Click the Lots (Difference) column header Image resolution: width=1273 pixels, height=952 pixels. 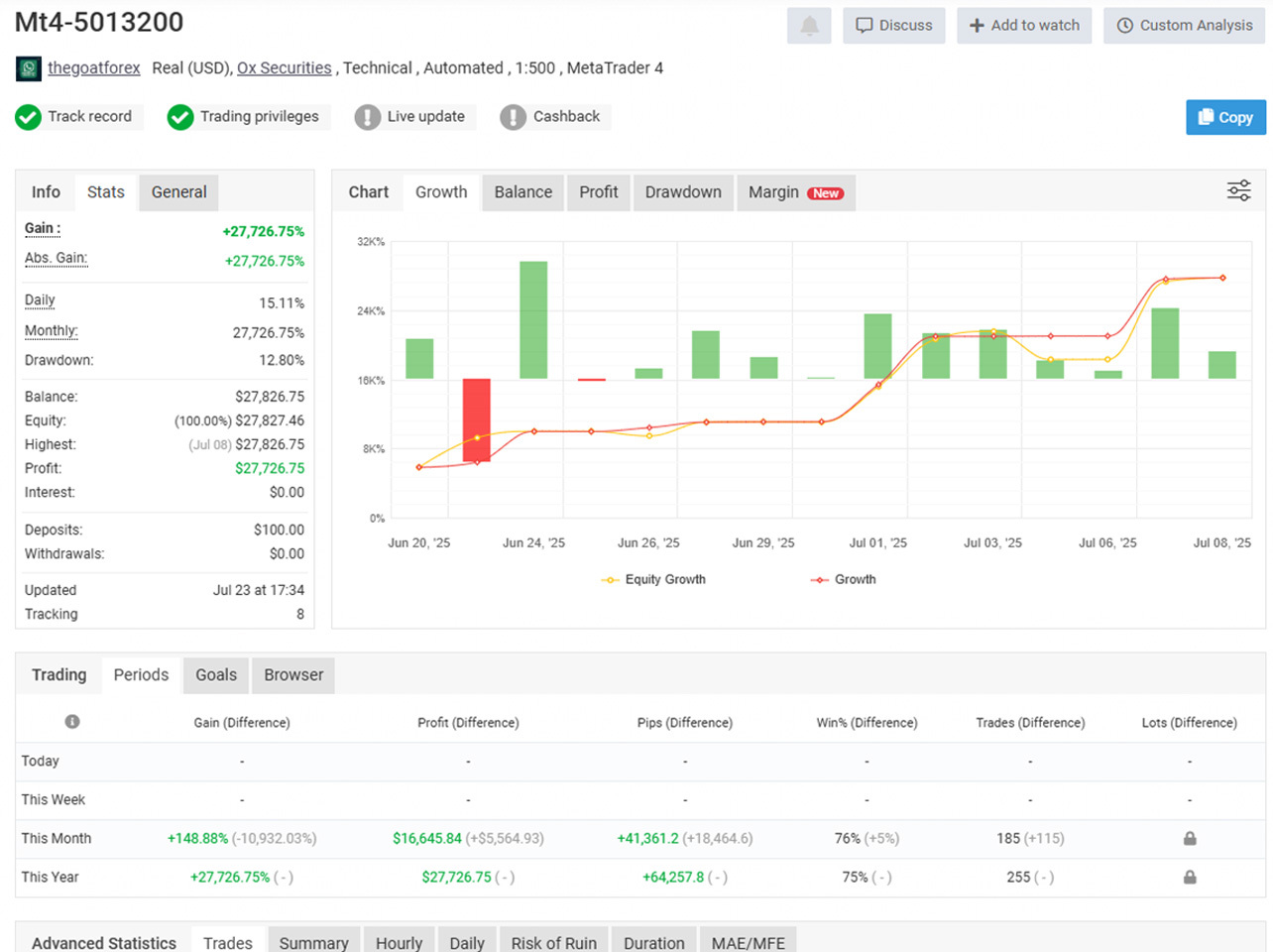click(1189, 723)
